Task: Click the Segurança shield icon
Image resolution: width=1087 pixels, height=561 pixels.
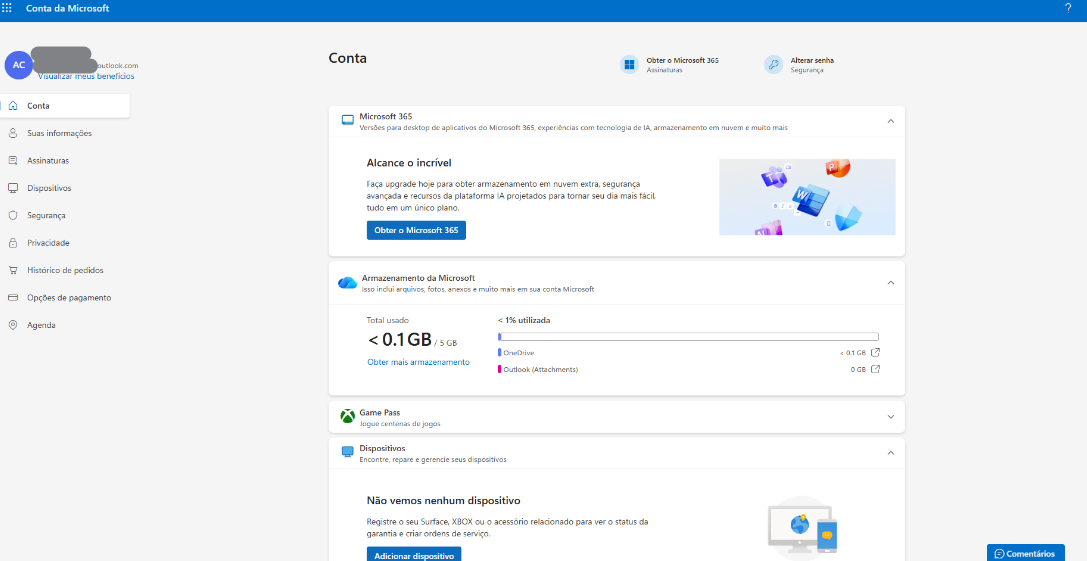Action: point(12,216)
